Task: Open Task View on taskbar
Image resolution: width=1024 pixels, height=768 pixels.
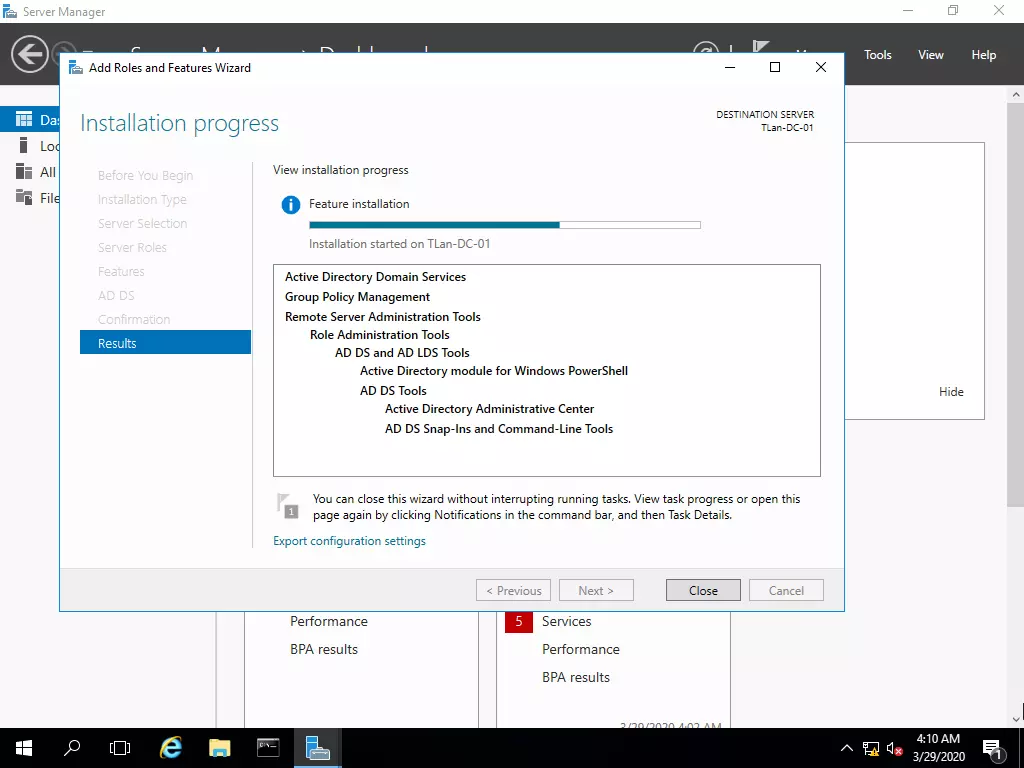Action: [x=120, y=748]
